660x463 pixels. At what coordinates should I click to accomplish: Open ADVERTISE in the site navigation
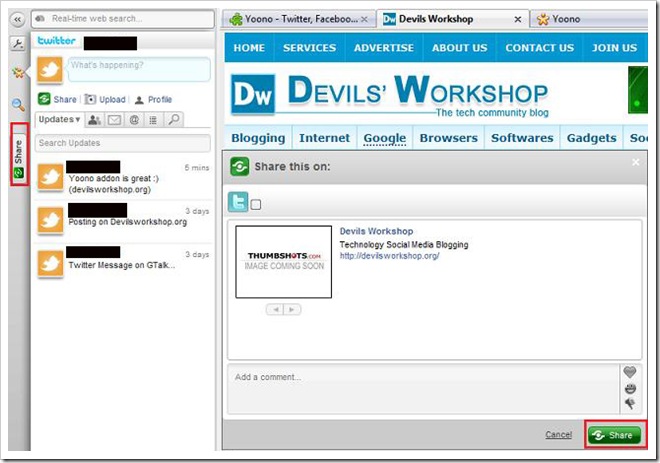[x=384, y=48]
